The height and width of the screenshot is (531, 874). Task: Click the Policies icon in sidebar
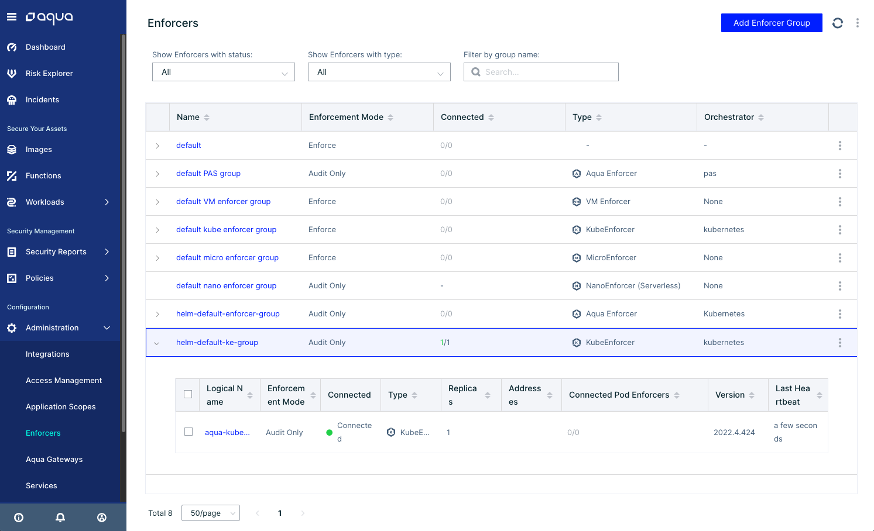[12, 278]
